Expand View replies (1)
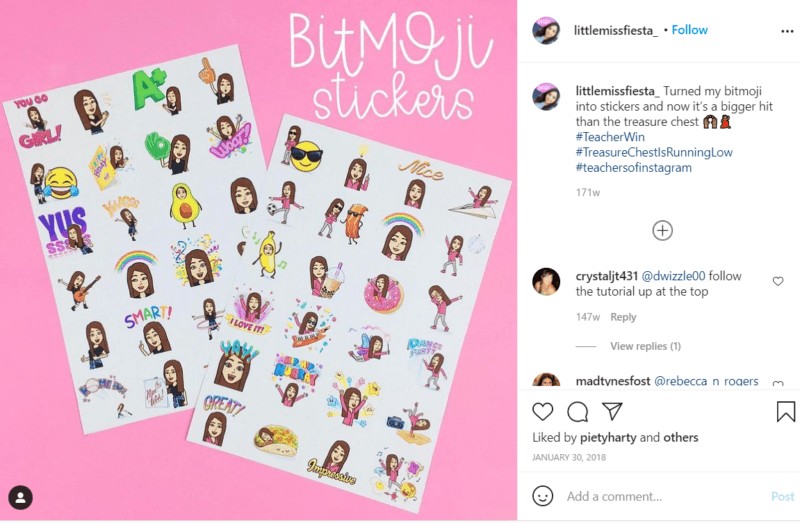Screen dimensions: 800x523 [645, 346]
